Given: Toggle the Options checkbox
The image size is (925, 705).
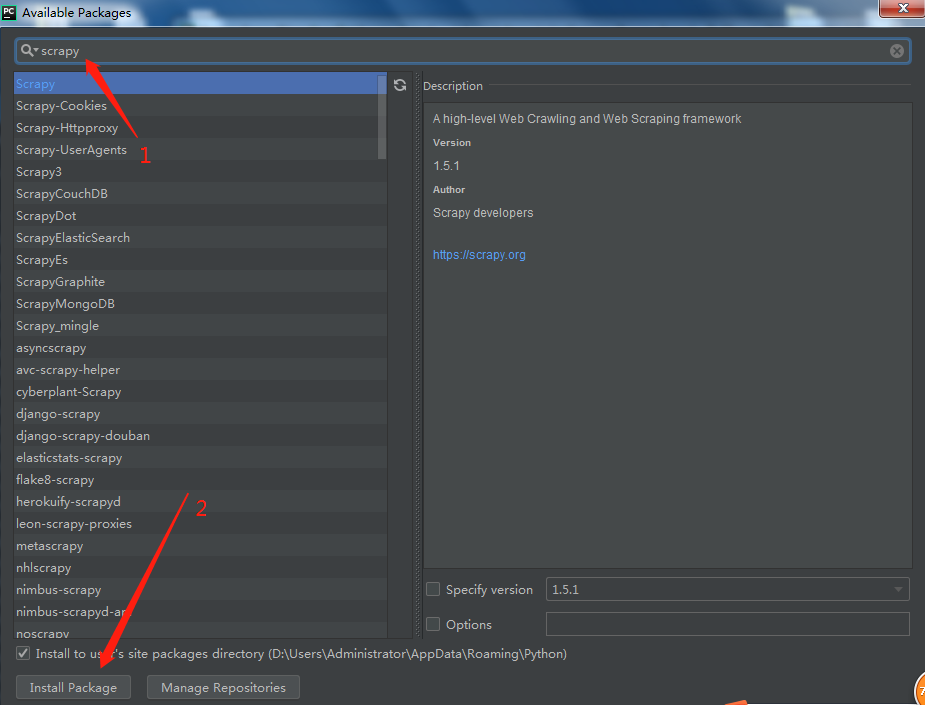Looking at the screenshot, I should pyautogui.click(x=433, y=624).
